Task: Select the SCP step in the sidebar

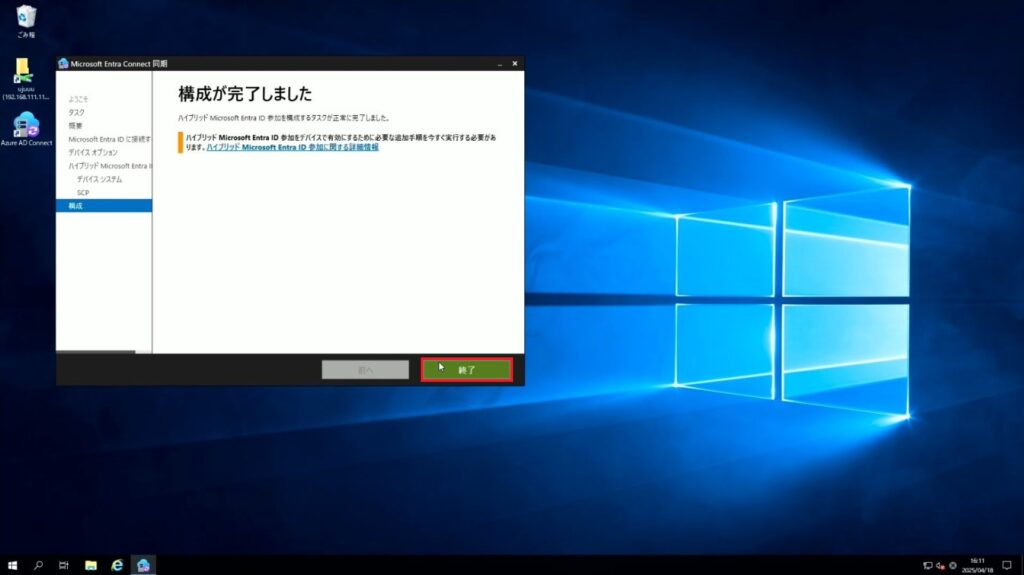Action: point(83,192)
